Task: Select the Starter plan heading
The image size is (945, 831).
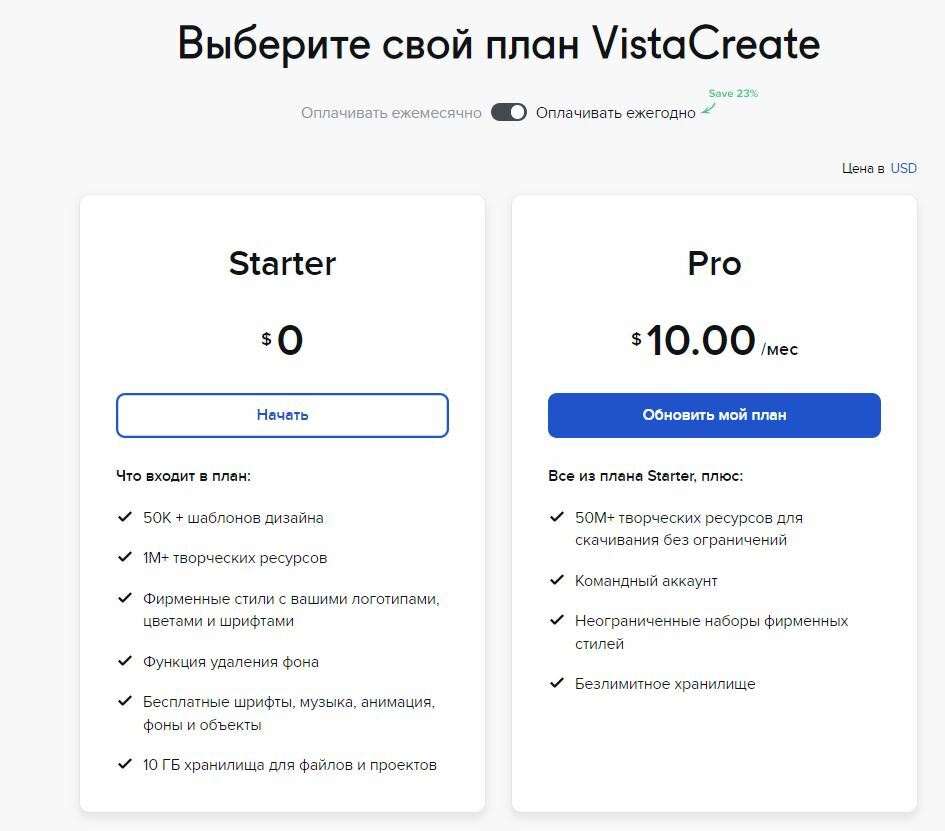Action: pyautogui.click(x=282, y=263)
